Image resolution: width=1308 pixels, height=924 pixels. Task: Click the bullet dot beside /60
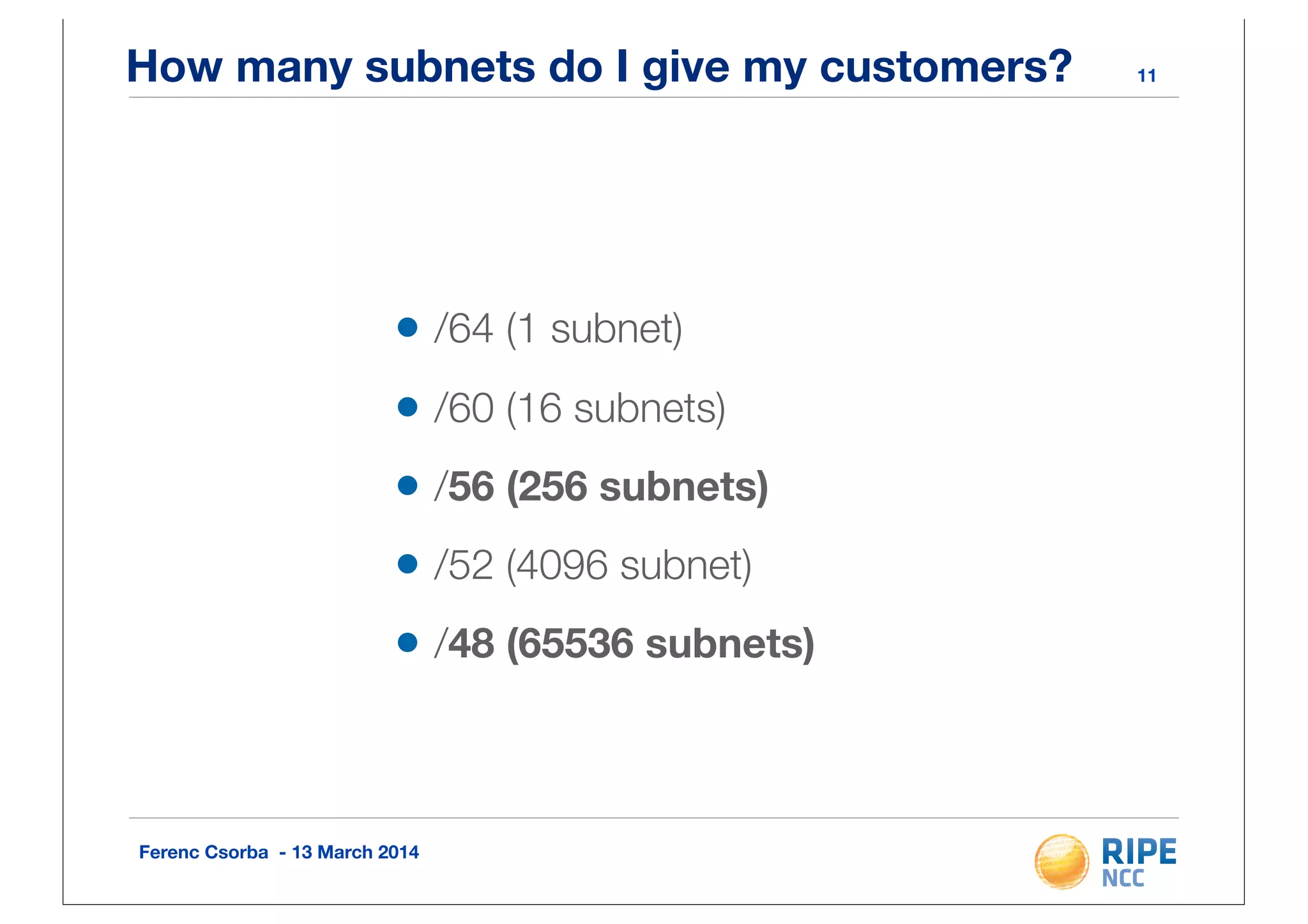tap(407, 407)
